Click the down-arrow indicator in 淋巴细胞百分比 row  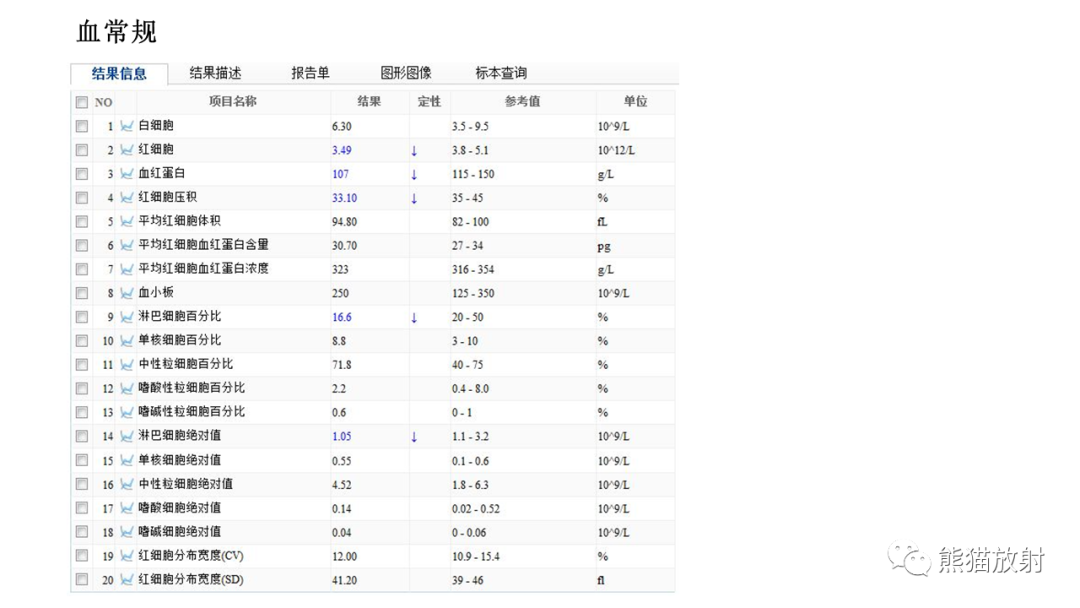[414, 317]
